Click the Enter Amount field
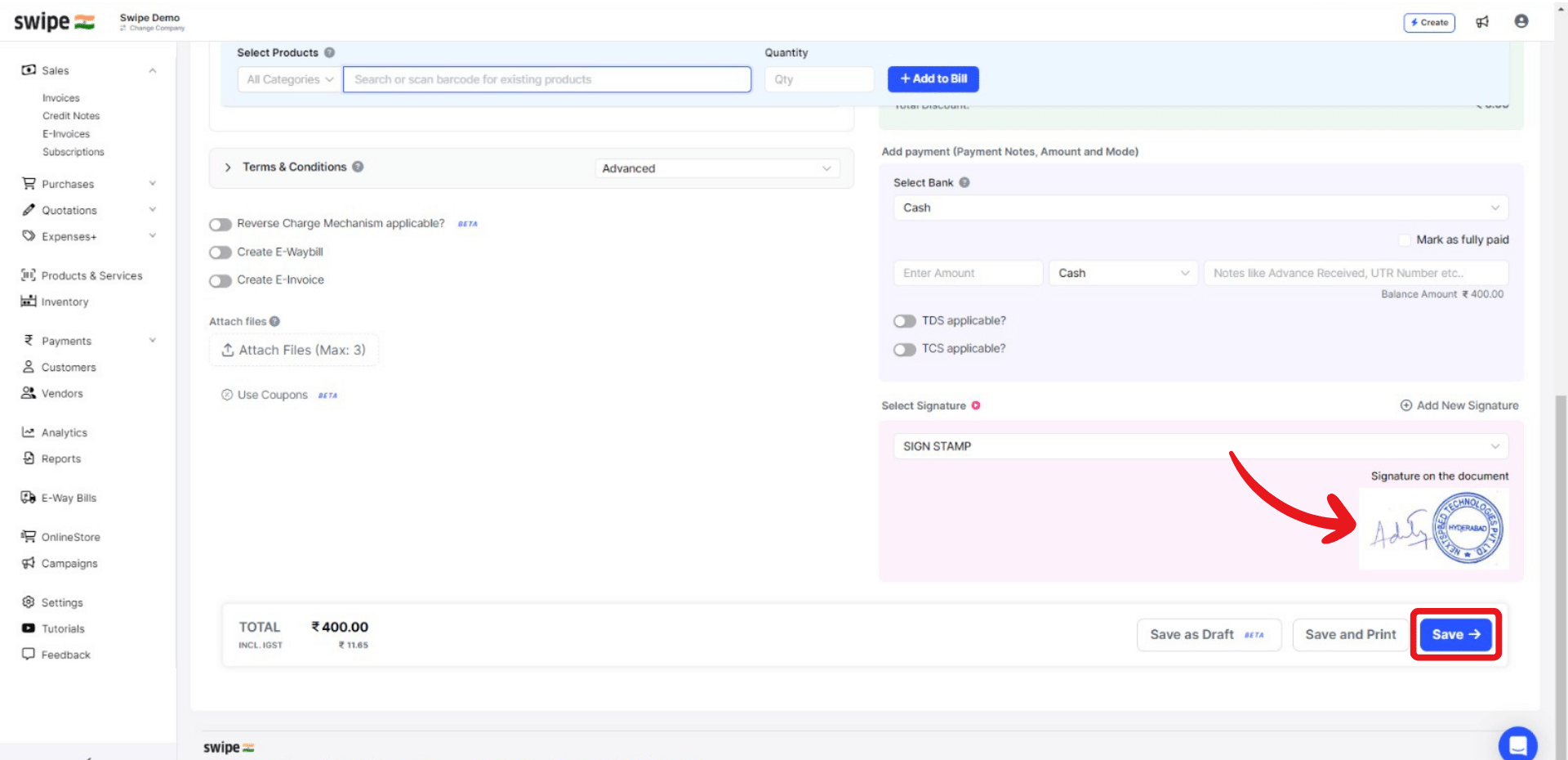This screenshot has height=760, width=1568. [968, 273]
